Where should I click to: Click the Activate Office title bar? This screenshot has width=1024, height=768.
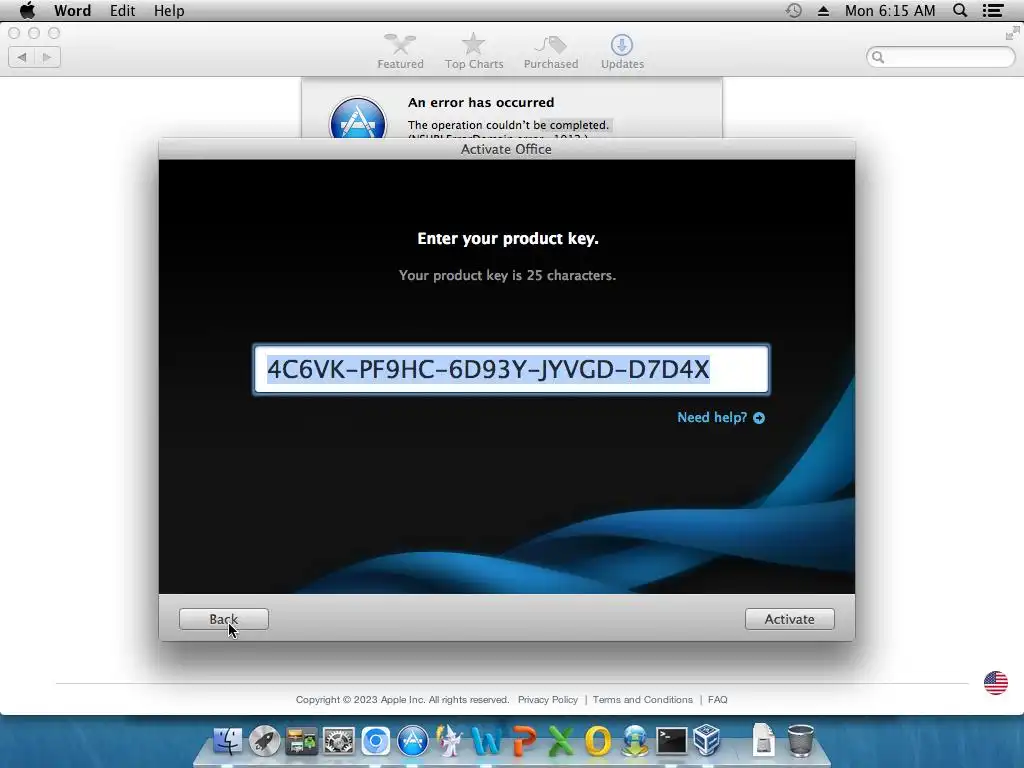click(x=507, y=149)
